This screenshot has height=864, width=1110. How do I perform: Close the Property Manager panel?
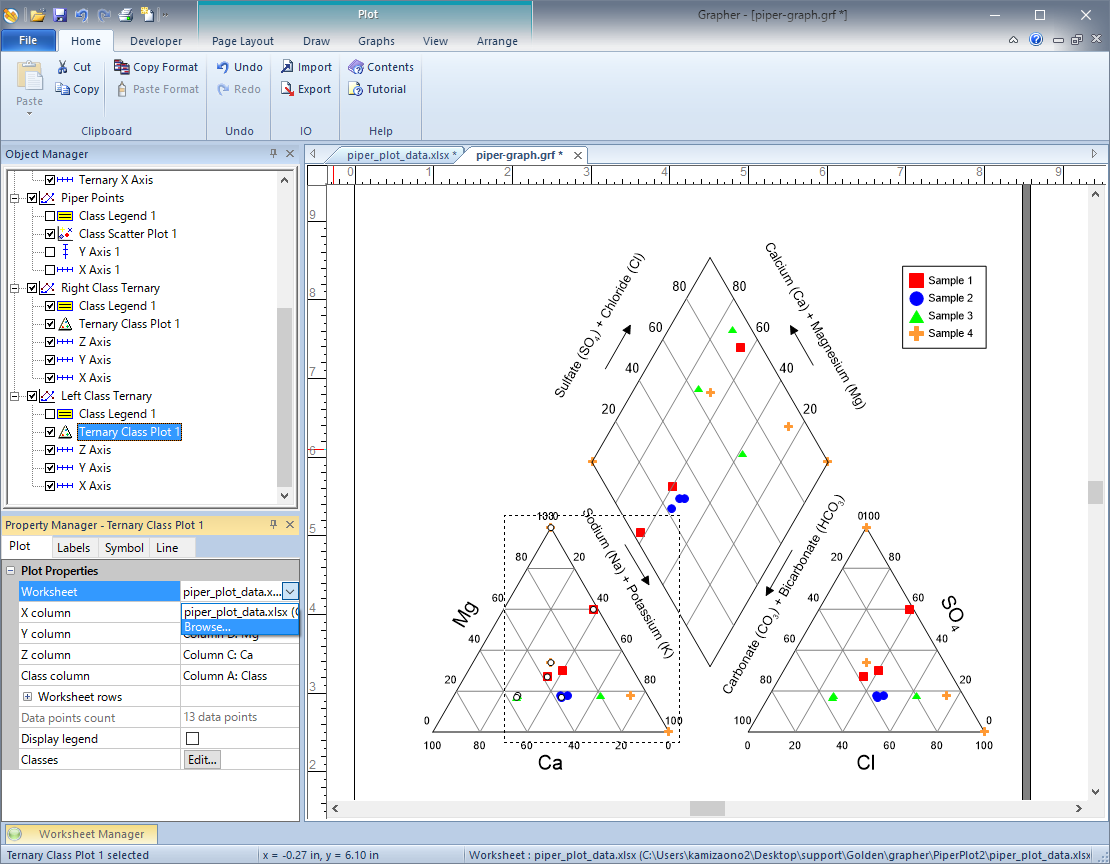click(290, 525)
